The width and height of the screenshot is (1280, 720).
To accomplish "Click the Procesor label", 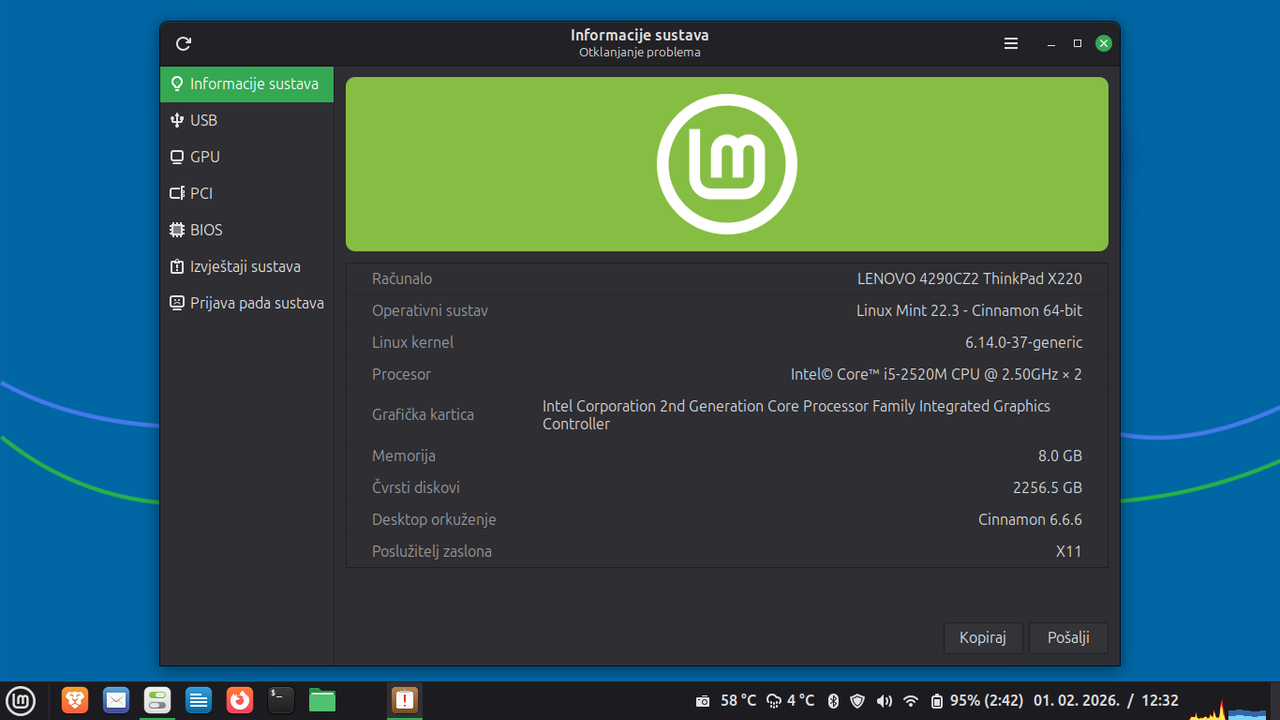I will point(402,374).
